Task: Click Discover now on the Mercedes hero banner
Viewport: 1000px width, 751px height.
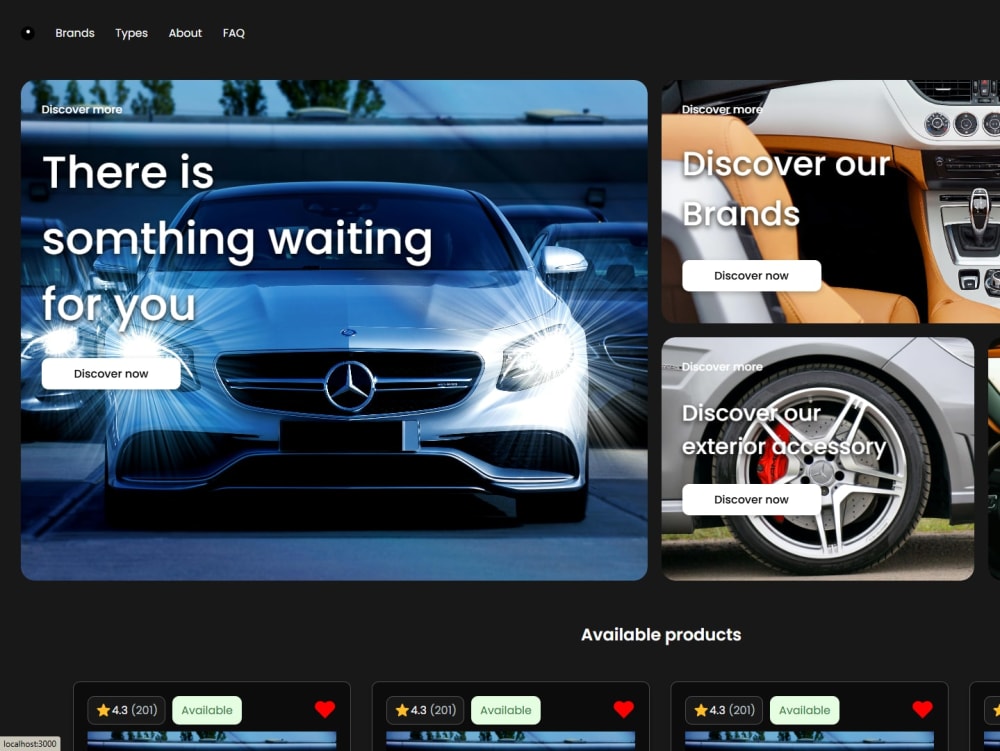Action: pyautogui.click(x=111, y=374)
